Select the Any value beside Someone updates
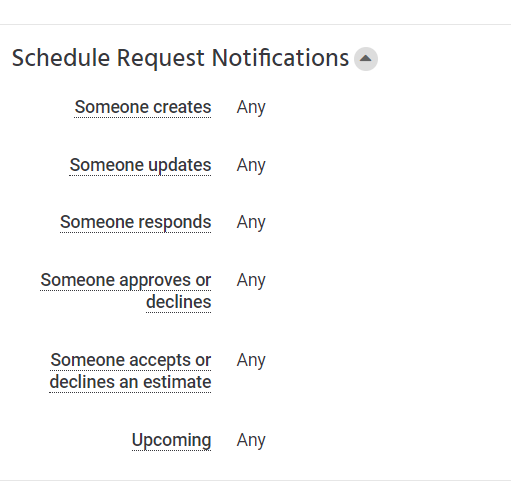511x502 pixels. coord(251,165)
